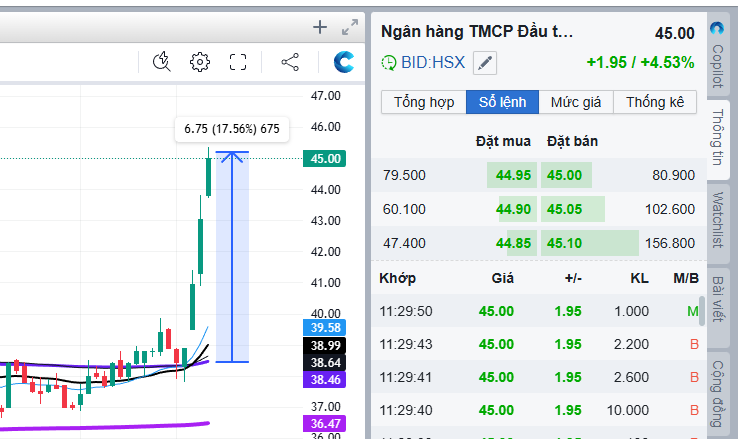The height and width of the screenshot is (439, 738).
Task: Click the trade list scrollbar thumb
Action: (702, 311)
